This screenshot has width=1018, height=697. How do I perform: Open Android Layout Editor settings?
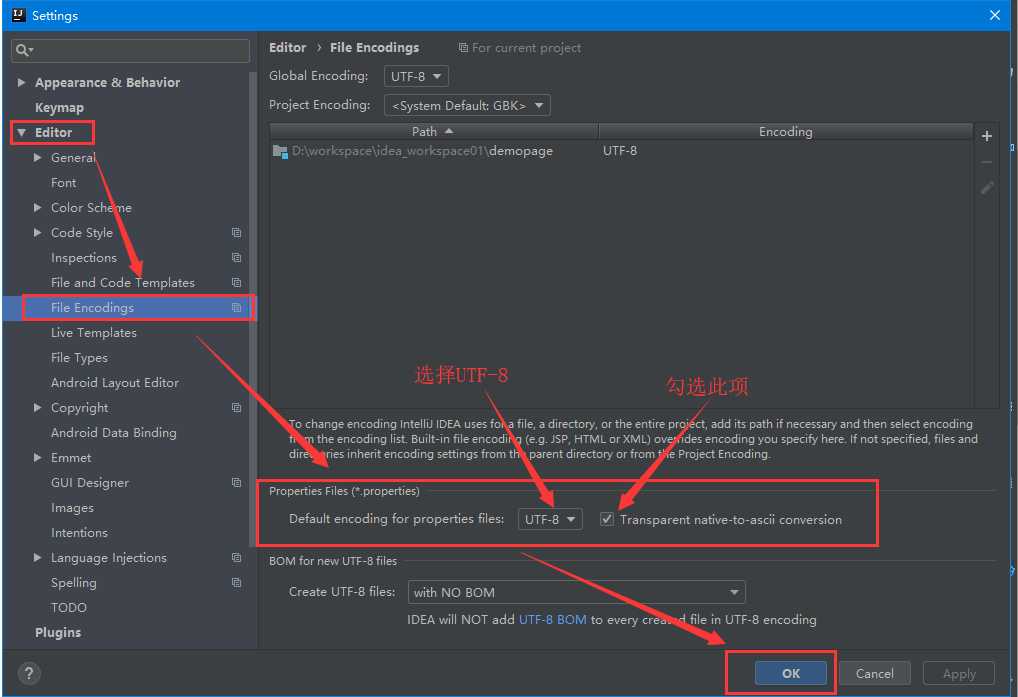click(115, 383)
